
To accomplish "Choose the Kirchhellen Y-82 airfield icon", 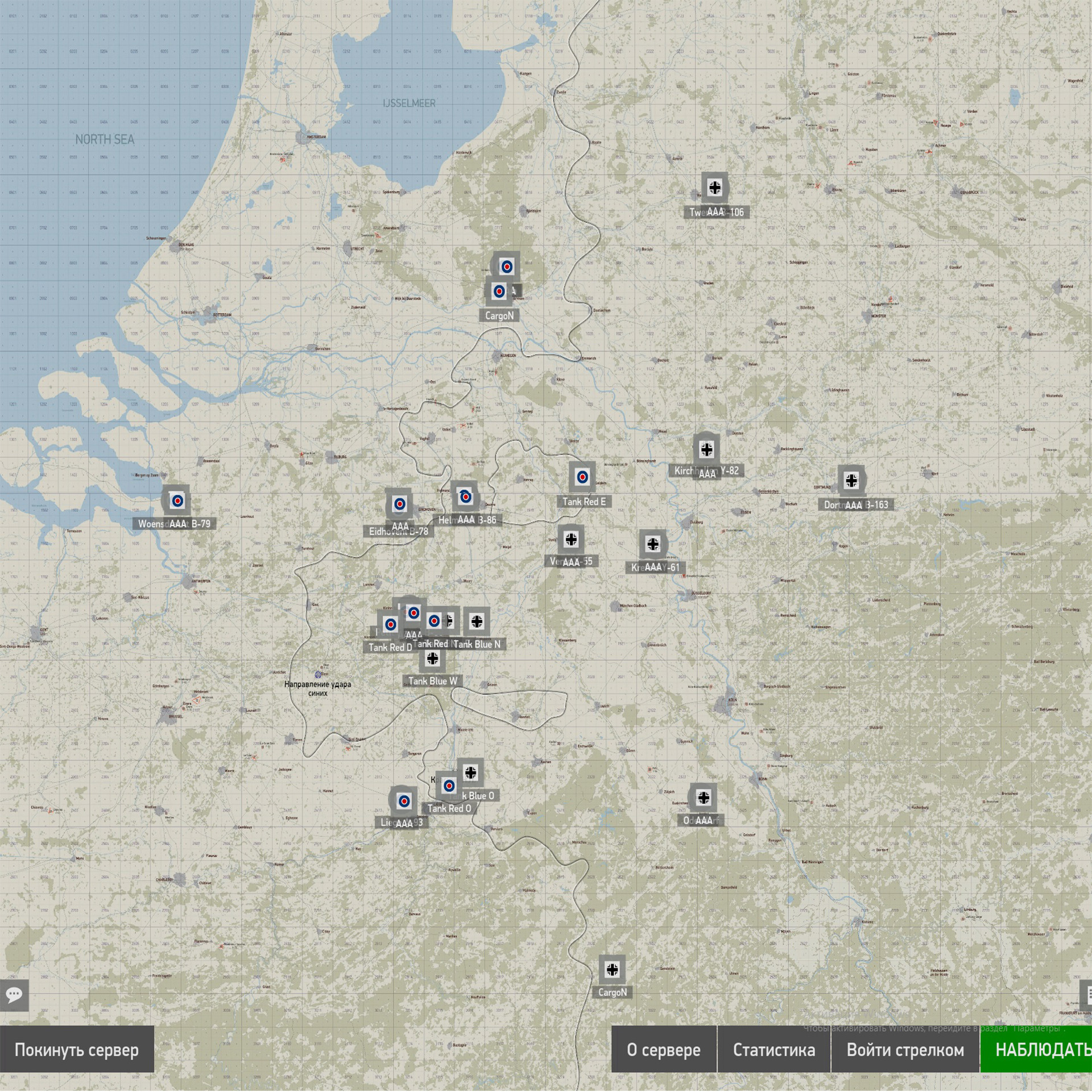I will coord(706,449).
